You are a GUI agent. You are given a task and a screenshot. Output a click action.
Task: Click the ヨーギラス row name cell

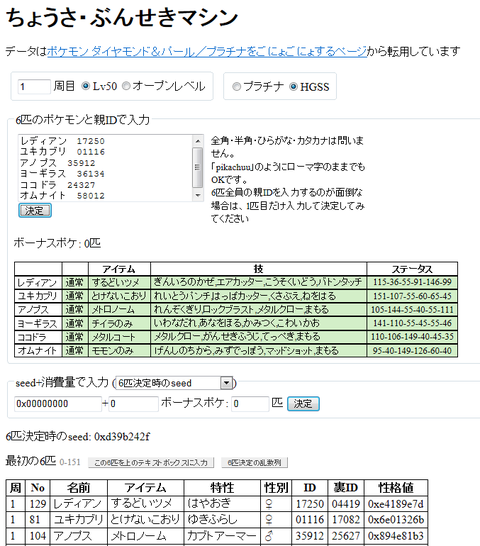point(38,323)
